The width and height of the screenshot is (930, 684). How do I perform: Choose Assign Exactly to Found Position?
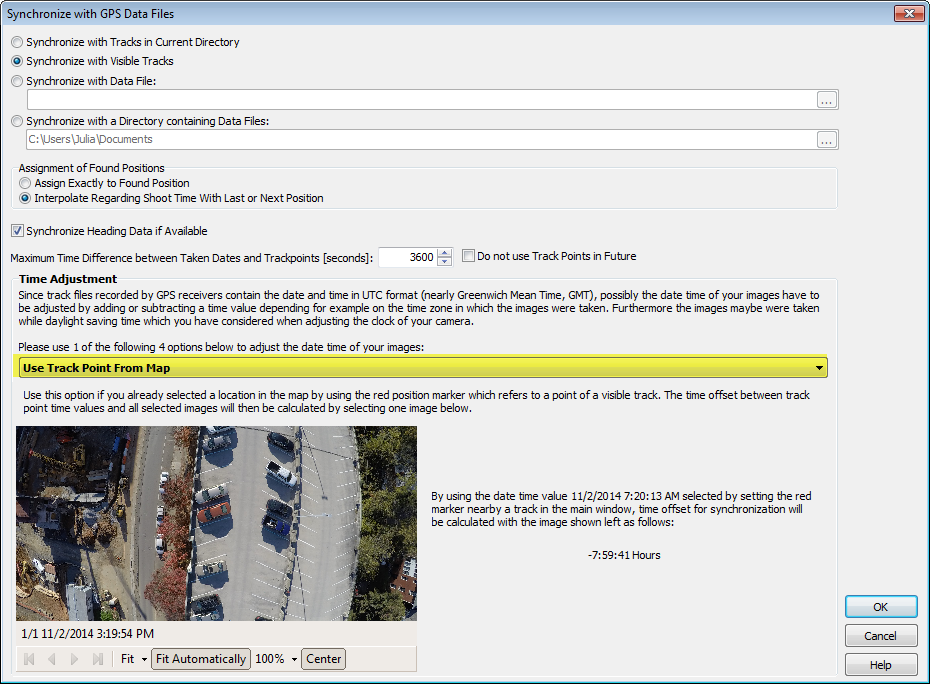tap(25, 184)
